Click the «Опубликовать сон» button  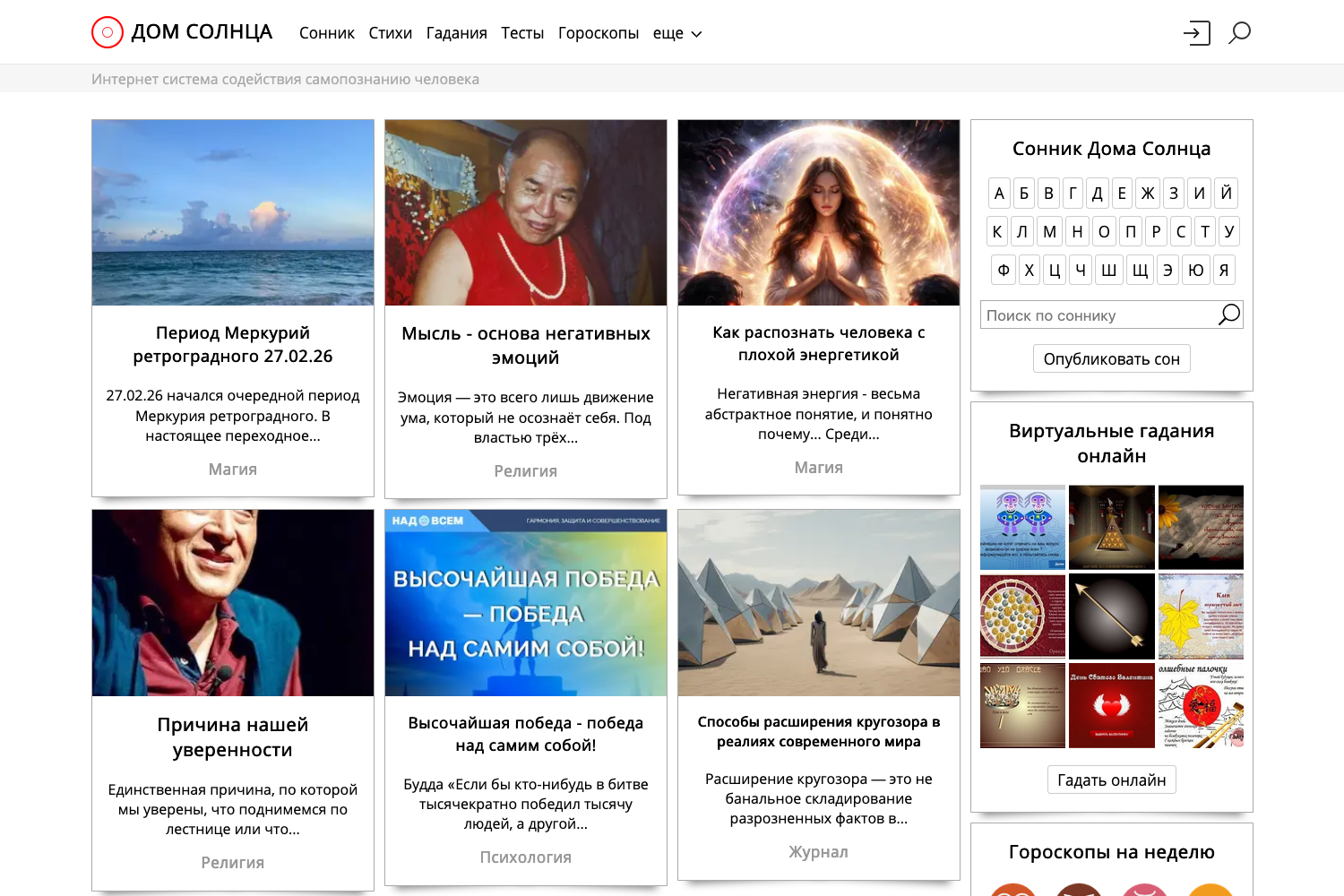coord(1112,358)
